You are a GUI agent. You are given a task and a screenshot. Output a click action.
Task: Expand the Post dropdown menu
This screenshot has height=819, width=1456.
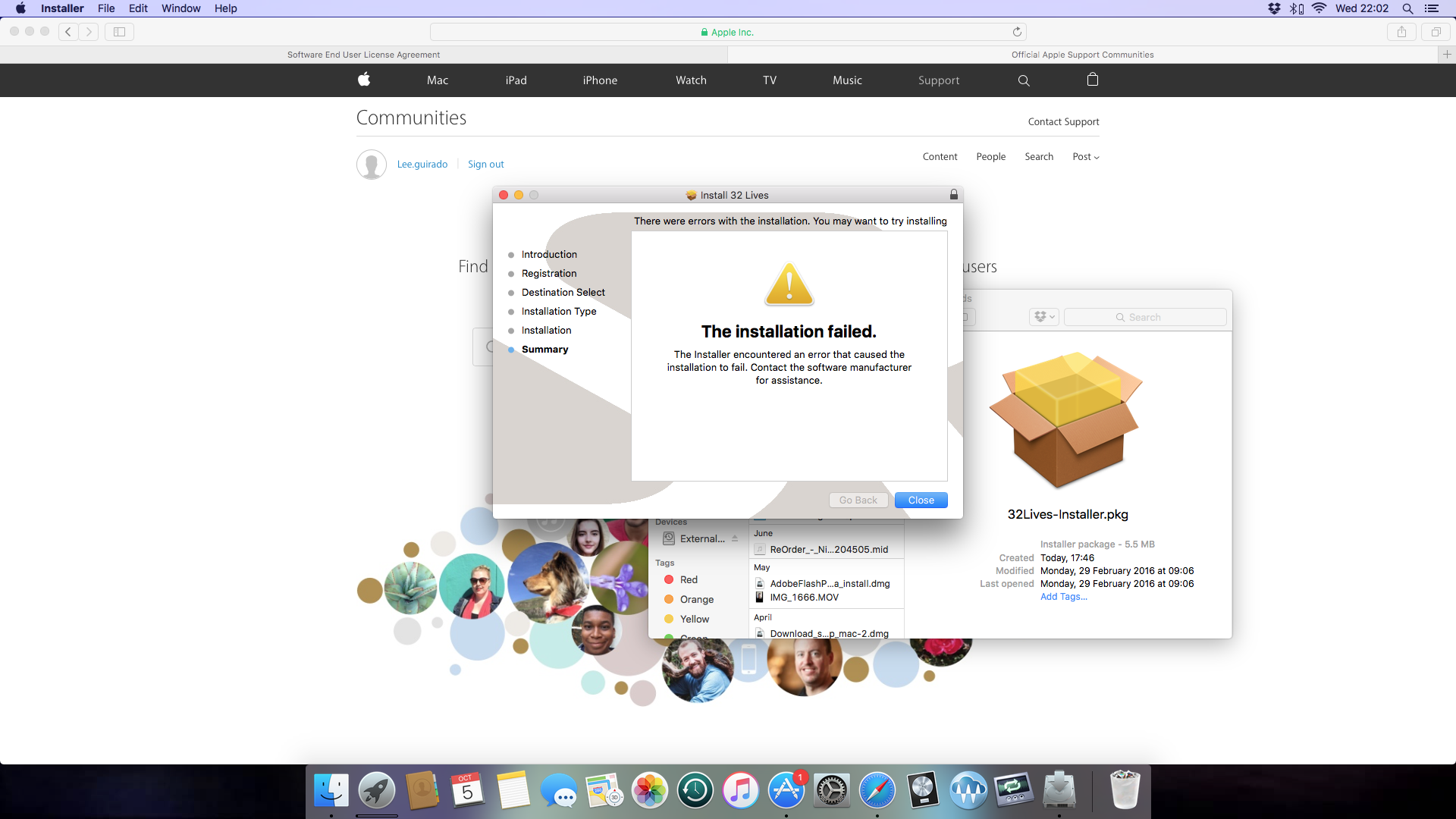[1086, 157]
